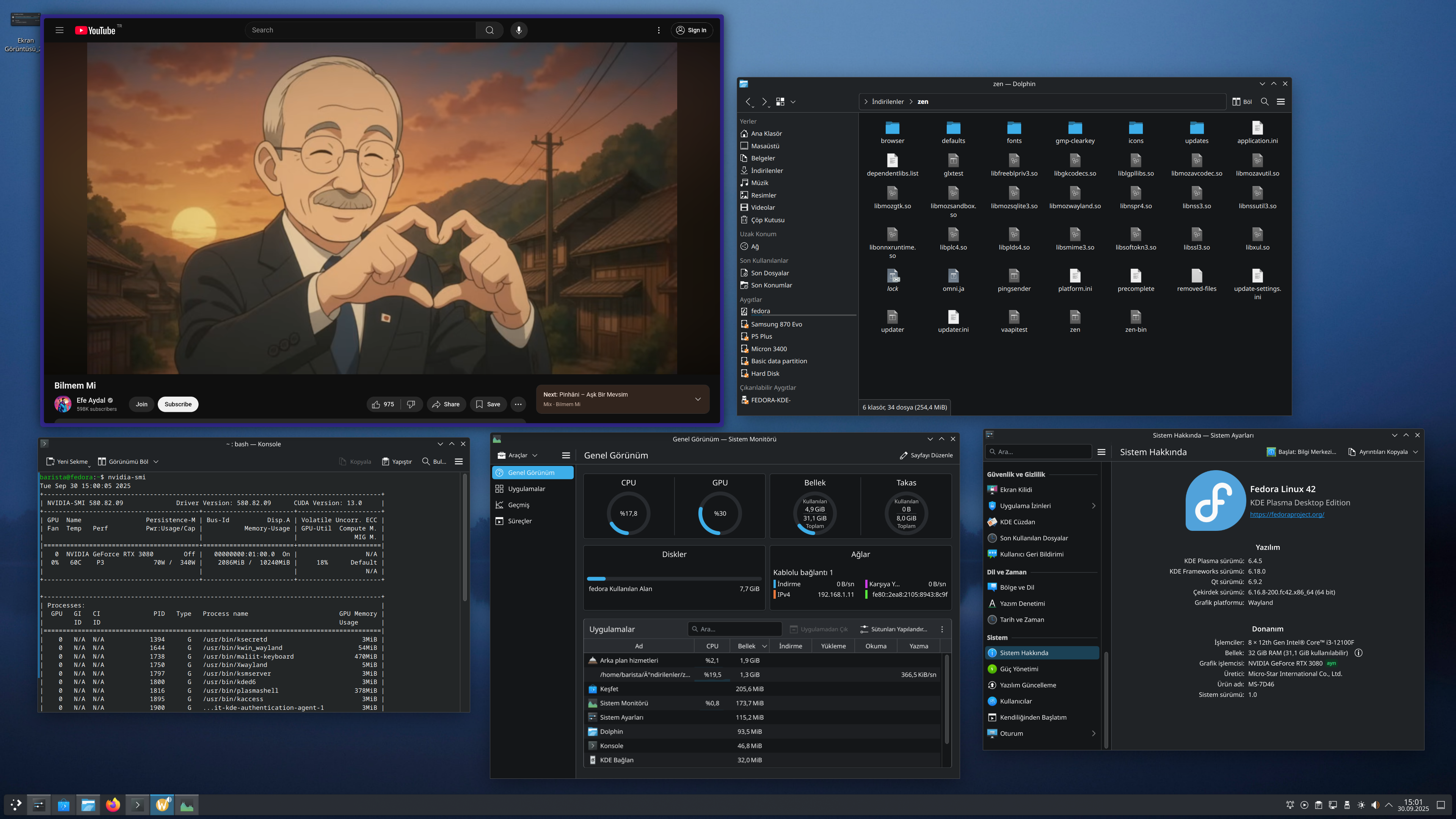Click Share under the video

click(446, 404)
